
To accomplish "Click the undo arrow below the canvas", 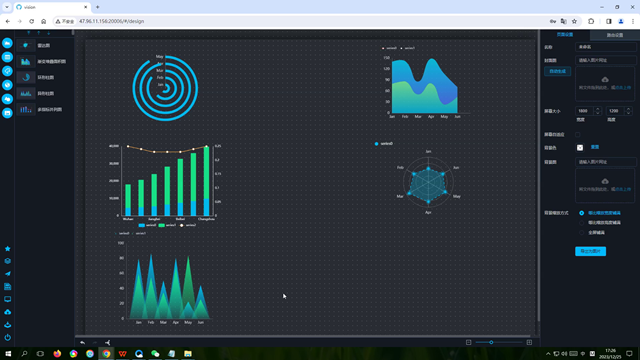I will (83, 343).
